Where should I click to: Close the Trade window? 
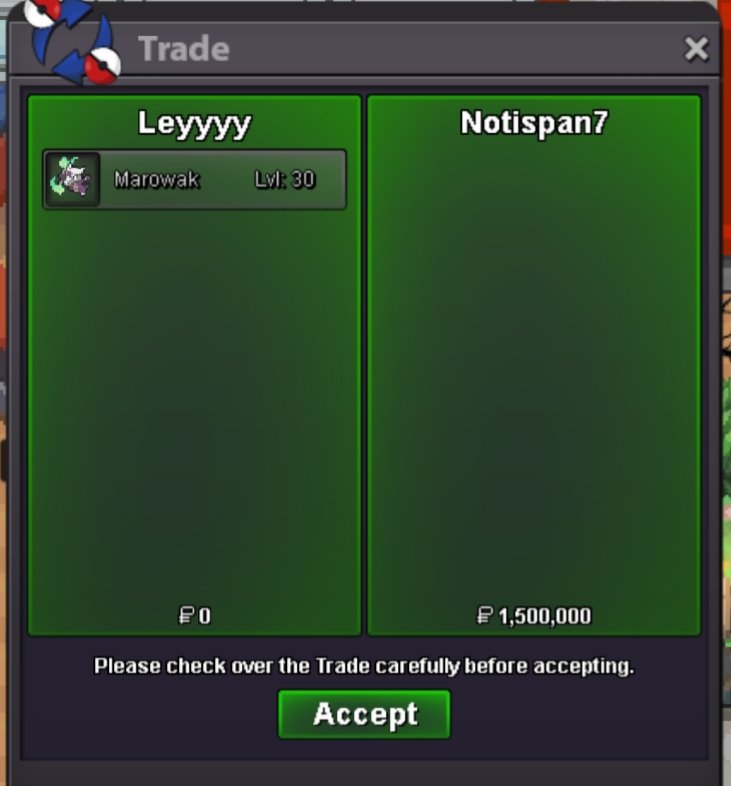[696, 49]
